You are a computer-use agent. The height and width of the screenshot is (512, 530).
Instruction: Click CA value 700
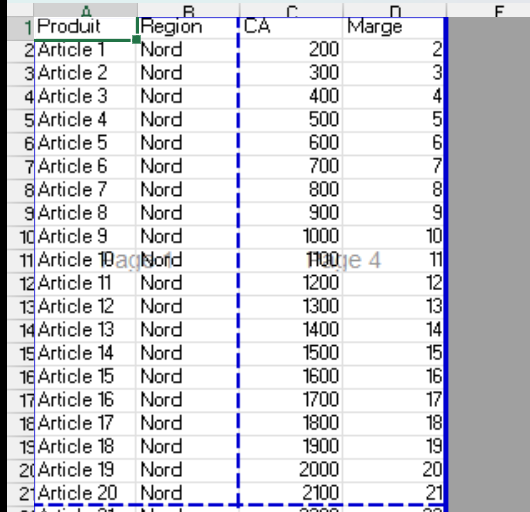tap(291, 167)
